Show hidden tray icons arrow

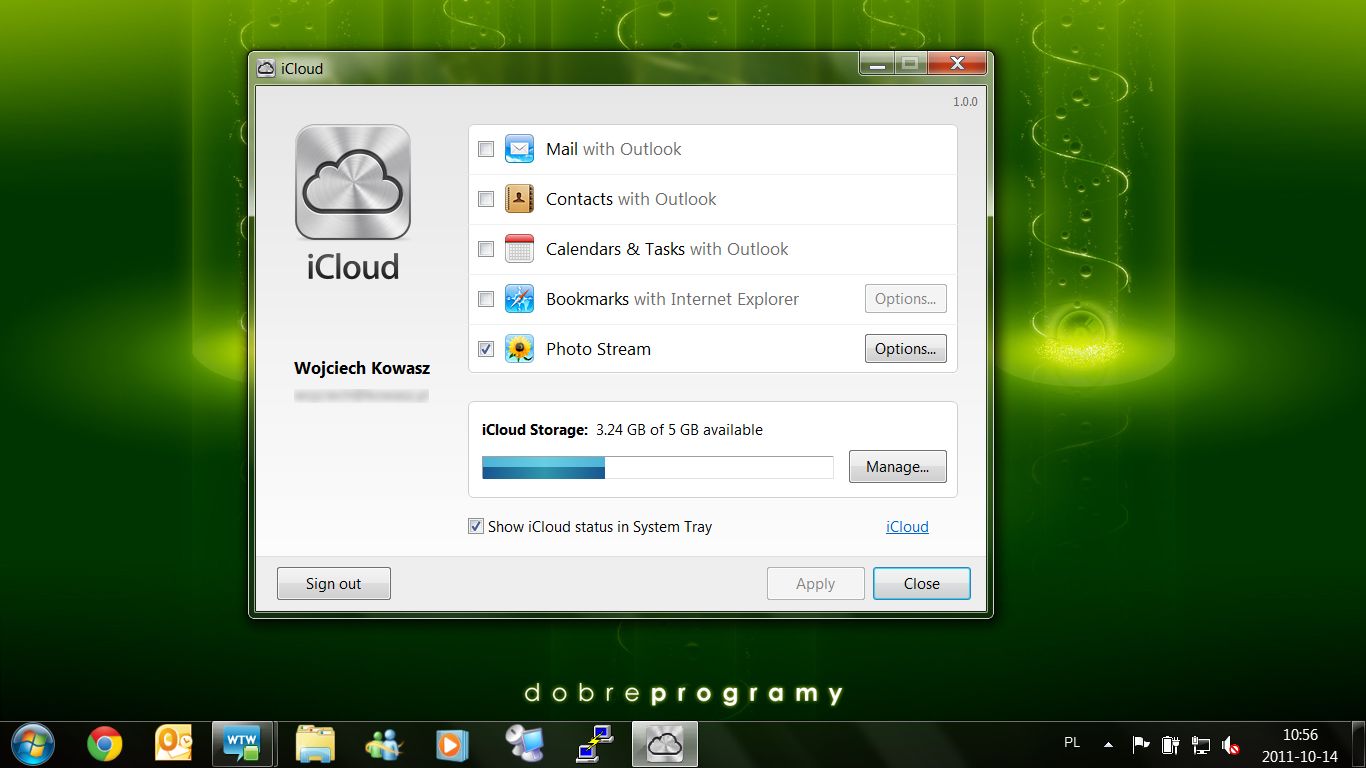point(1108,745)
